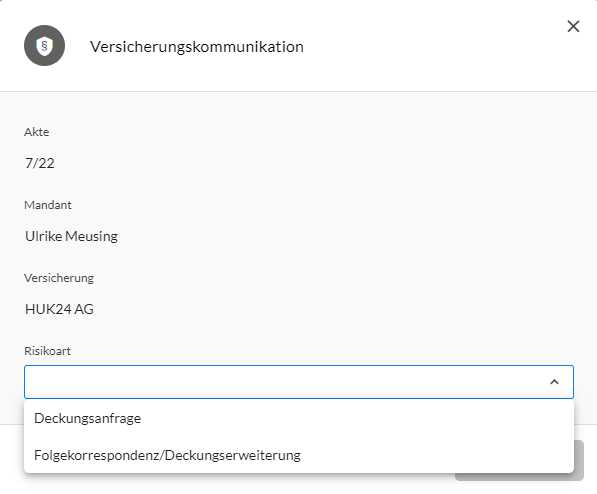Close the Versicherungskommunikation dialog with X
597x494 pixels.
coord(573,27)
